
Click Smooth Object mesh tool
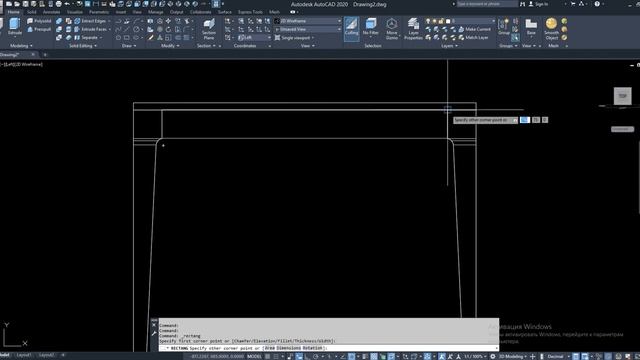click(551, 29)
